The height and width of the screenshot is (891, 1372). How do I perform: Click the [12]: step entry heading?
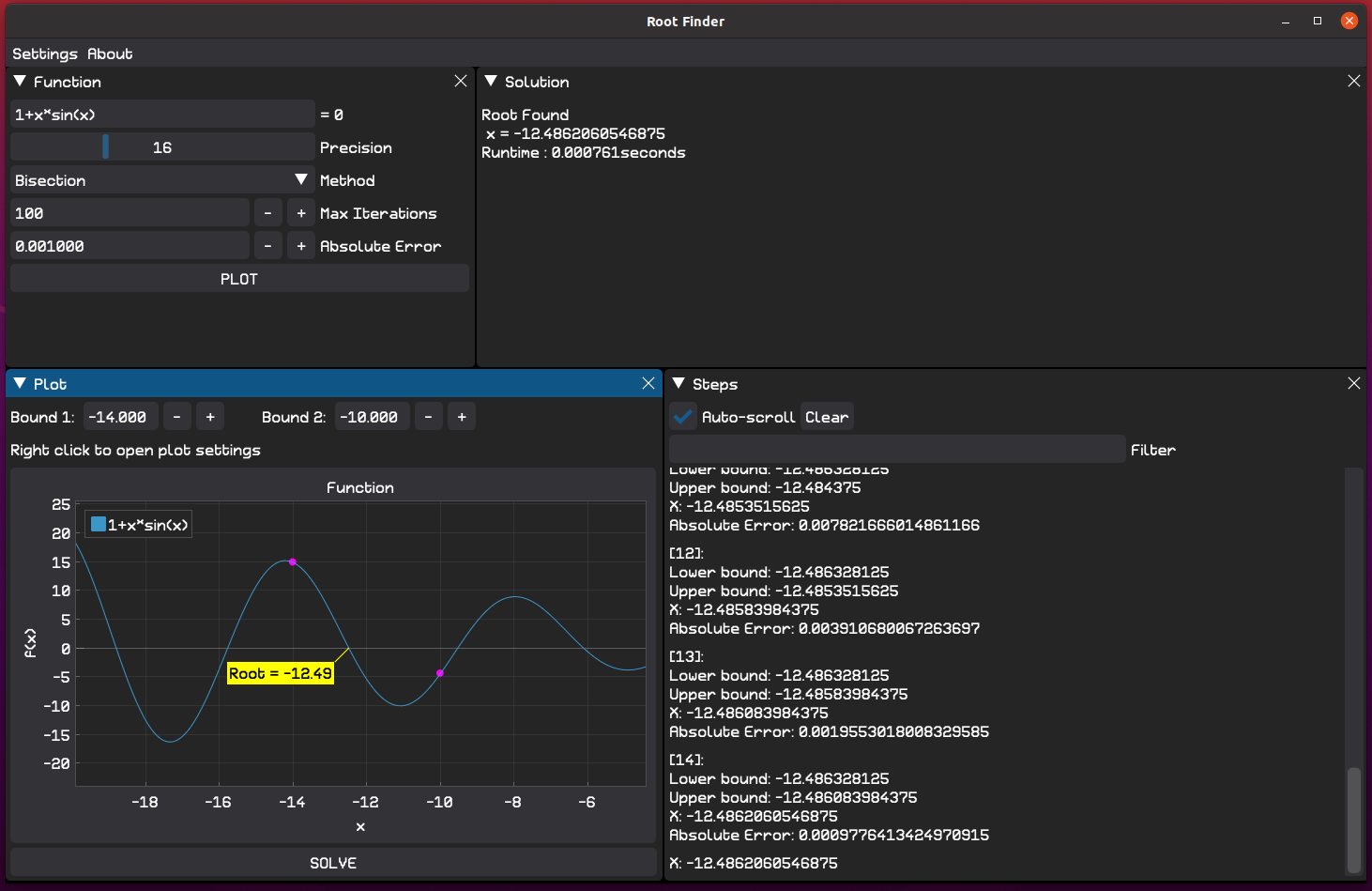pos(687,553)
